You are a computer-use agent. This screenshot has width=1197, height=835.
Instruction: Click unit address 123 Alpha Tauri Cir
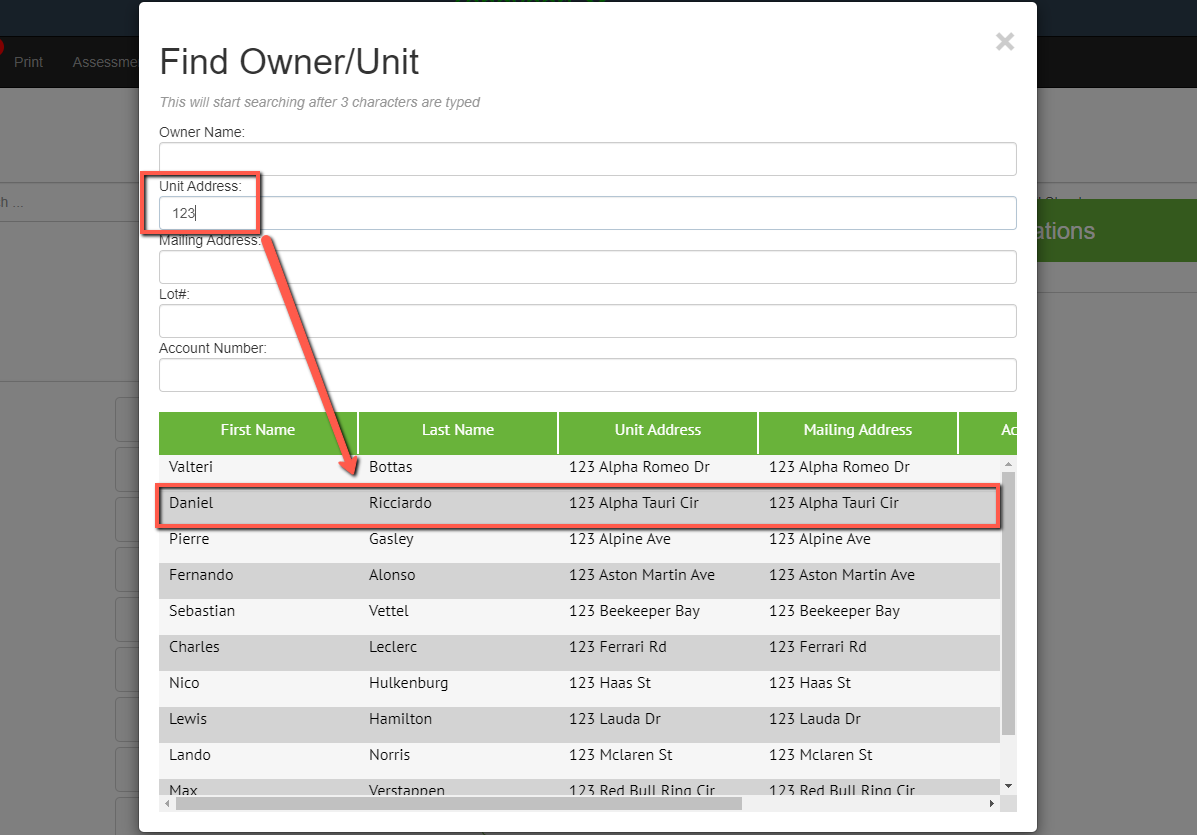click(634, 502)
